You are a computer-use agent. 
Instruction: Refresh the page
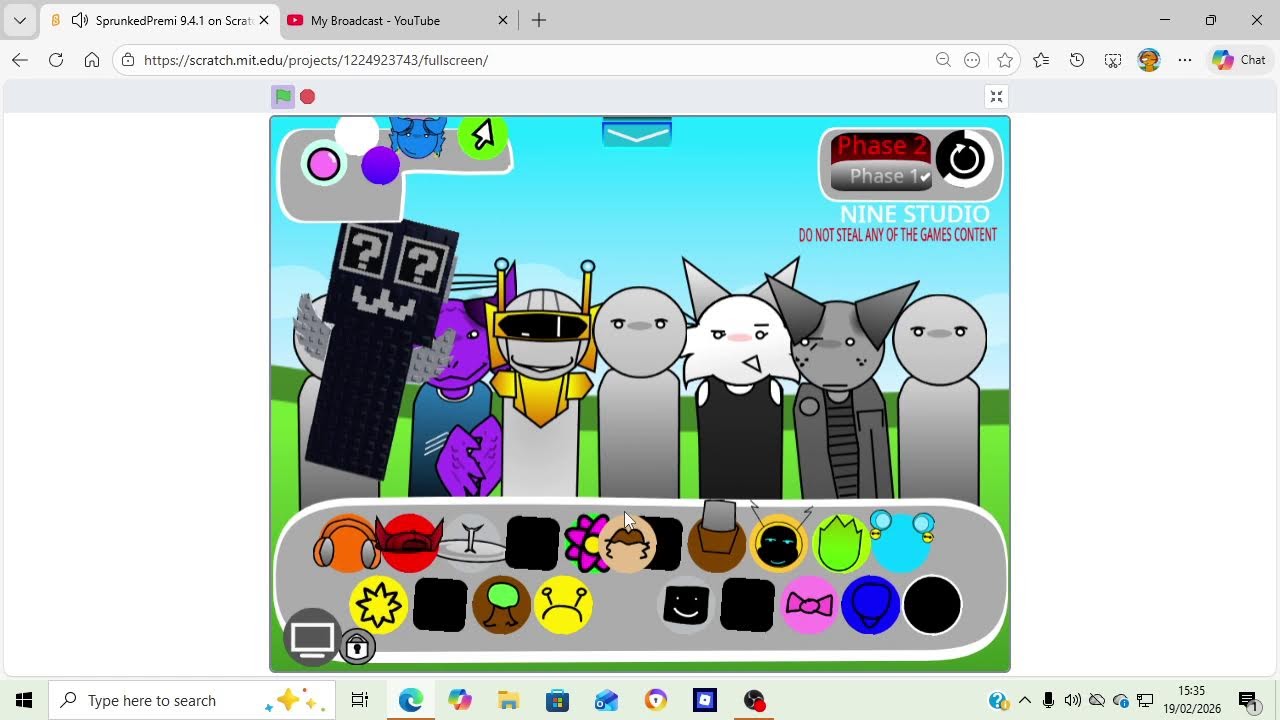click(56, 60)
